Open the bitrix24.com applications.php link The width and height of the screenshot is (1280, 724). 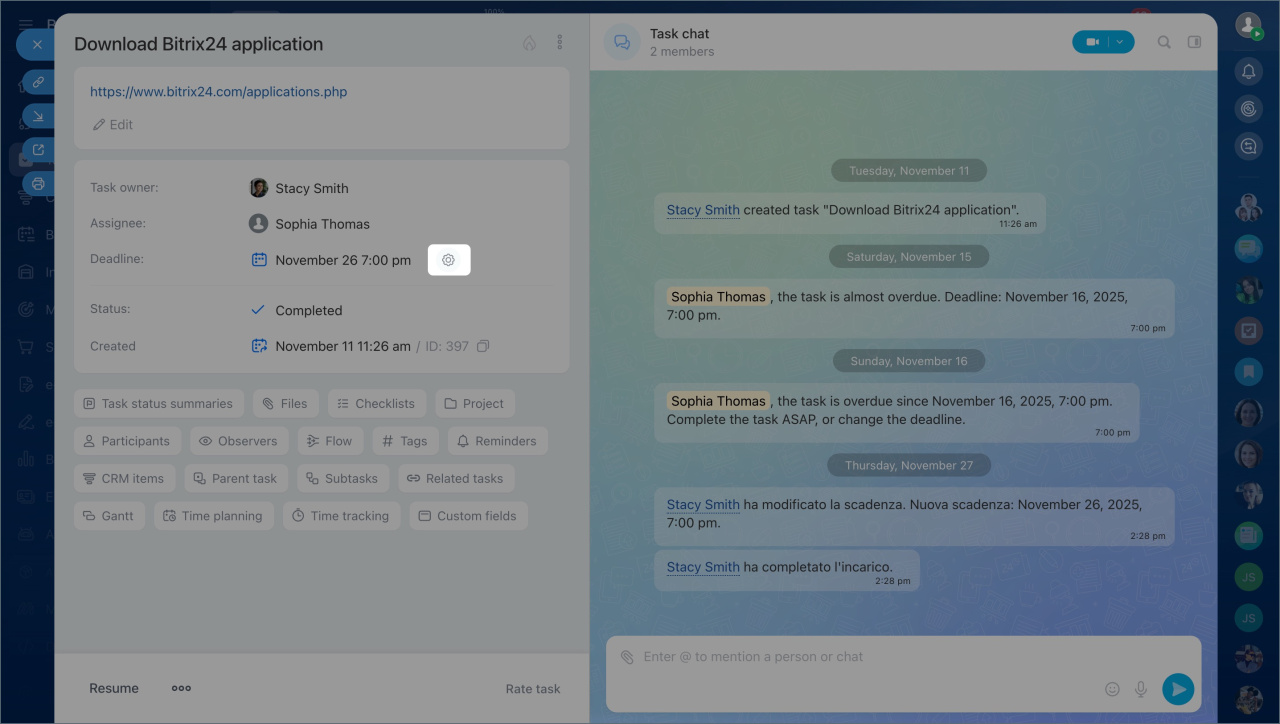click(218, 91)
